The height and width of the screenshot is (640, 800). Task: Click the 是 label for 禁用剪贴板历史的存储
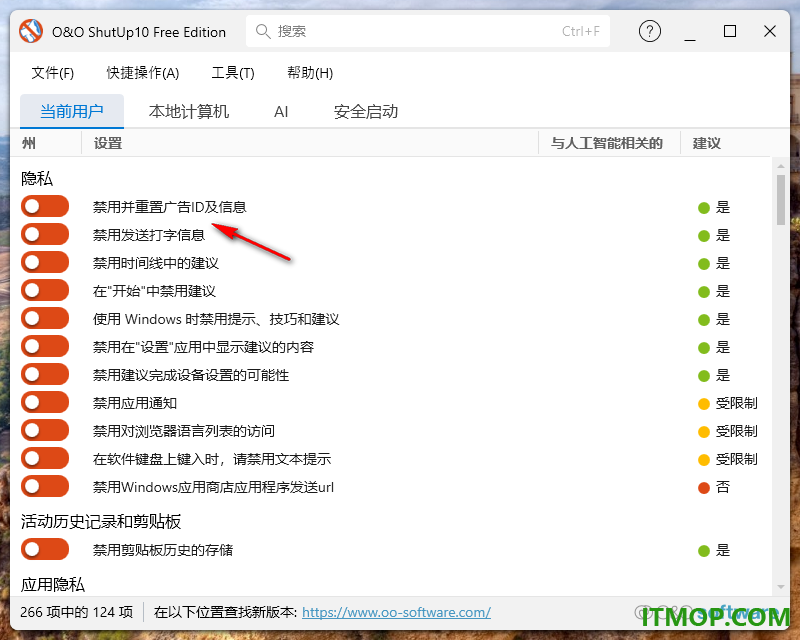(x=723, y=550)
